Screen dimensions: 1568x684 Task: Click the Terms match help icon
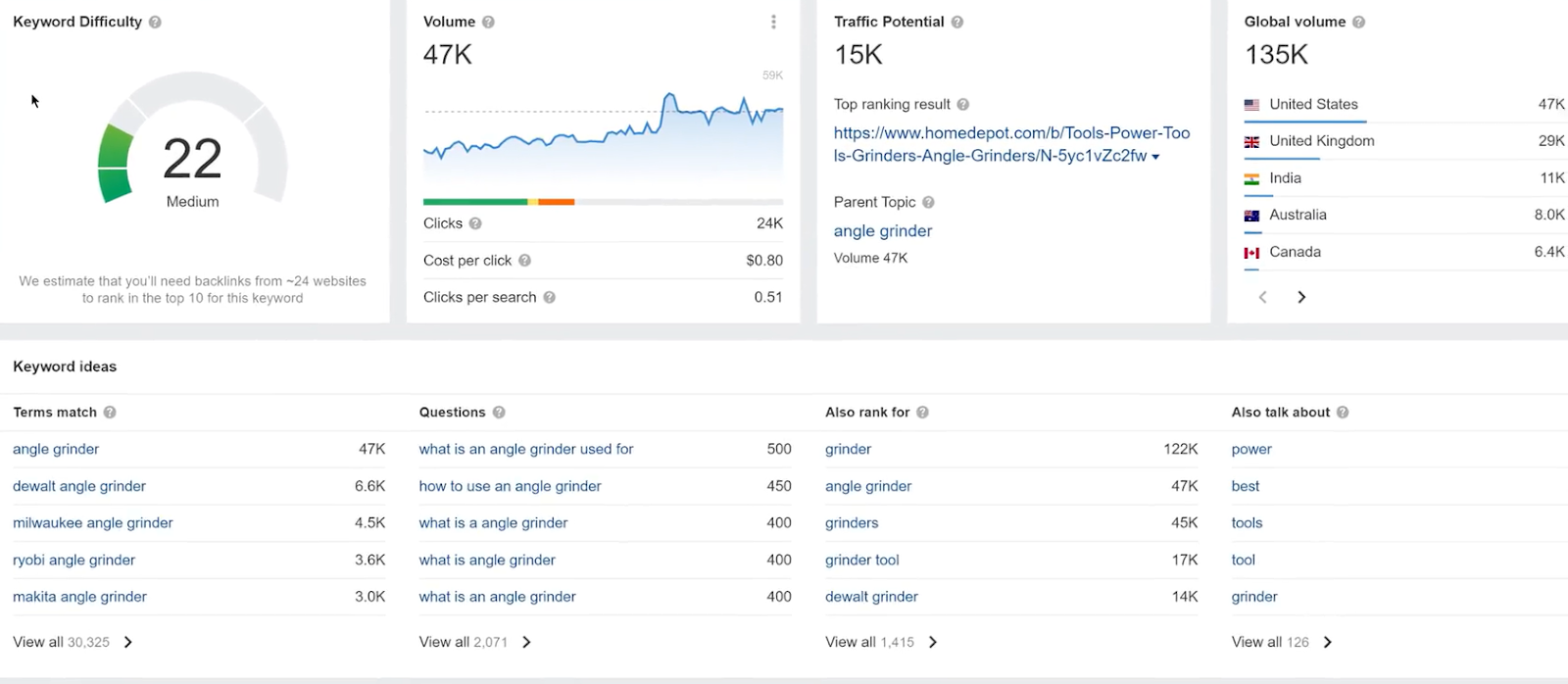point(110,413)
